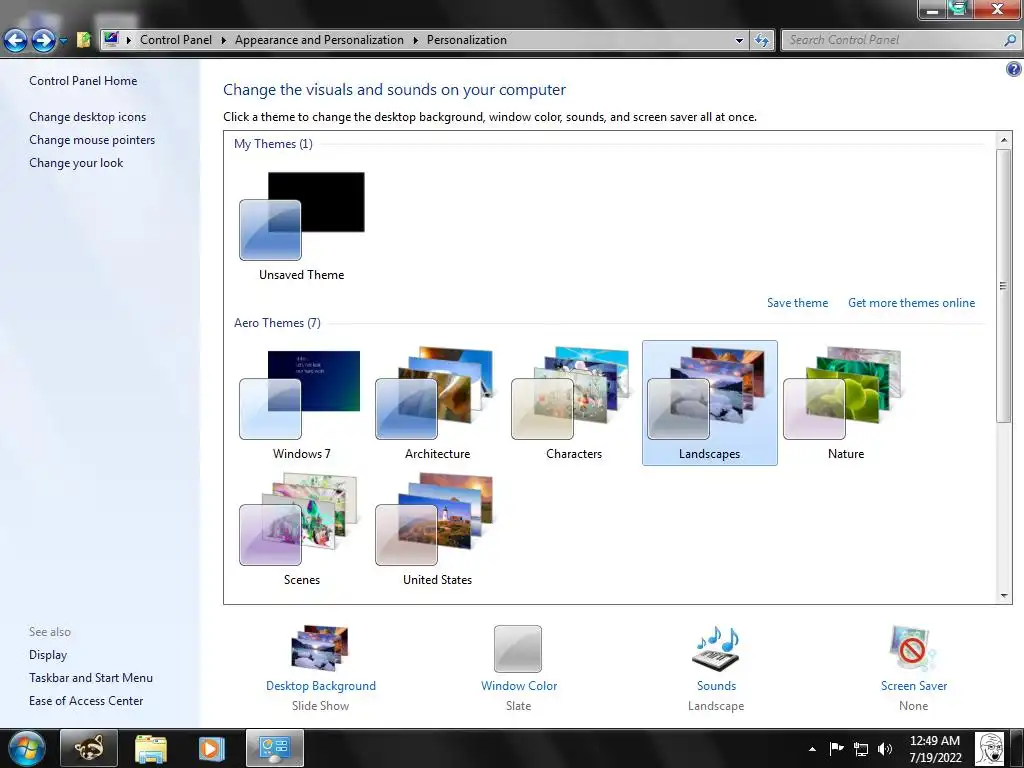Open the recent pages dropdown beside Forward

point(63,40)
